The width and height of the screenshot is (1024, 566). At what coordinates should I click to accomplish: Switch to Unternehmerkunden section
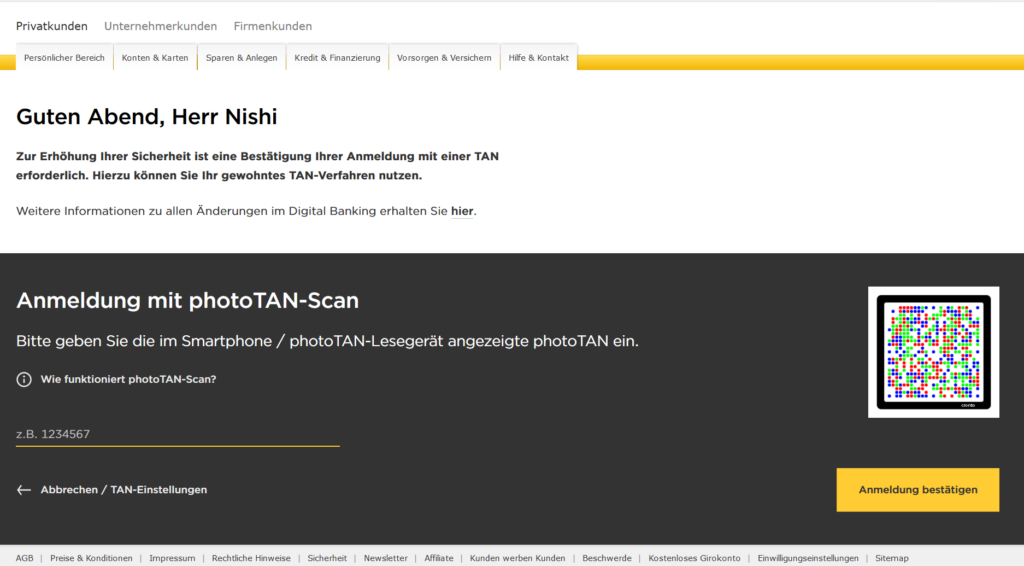(x=160, y=26)
